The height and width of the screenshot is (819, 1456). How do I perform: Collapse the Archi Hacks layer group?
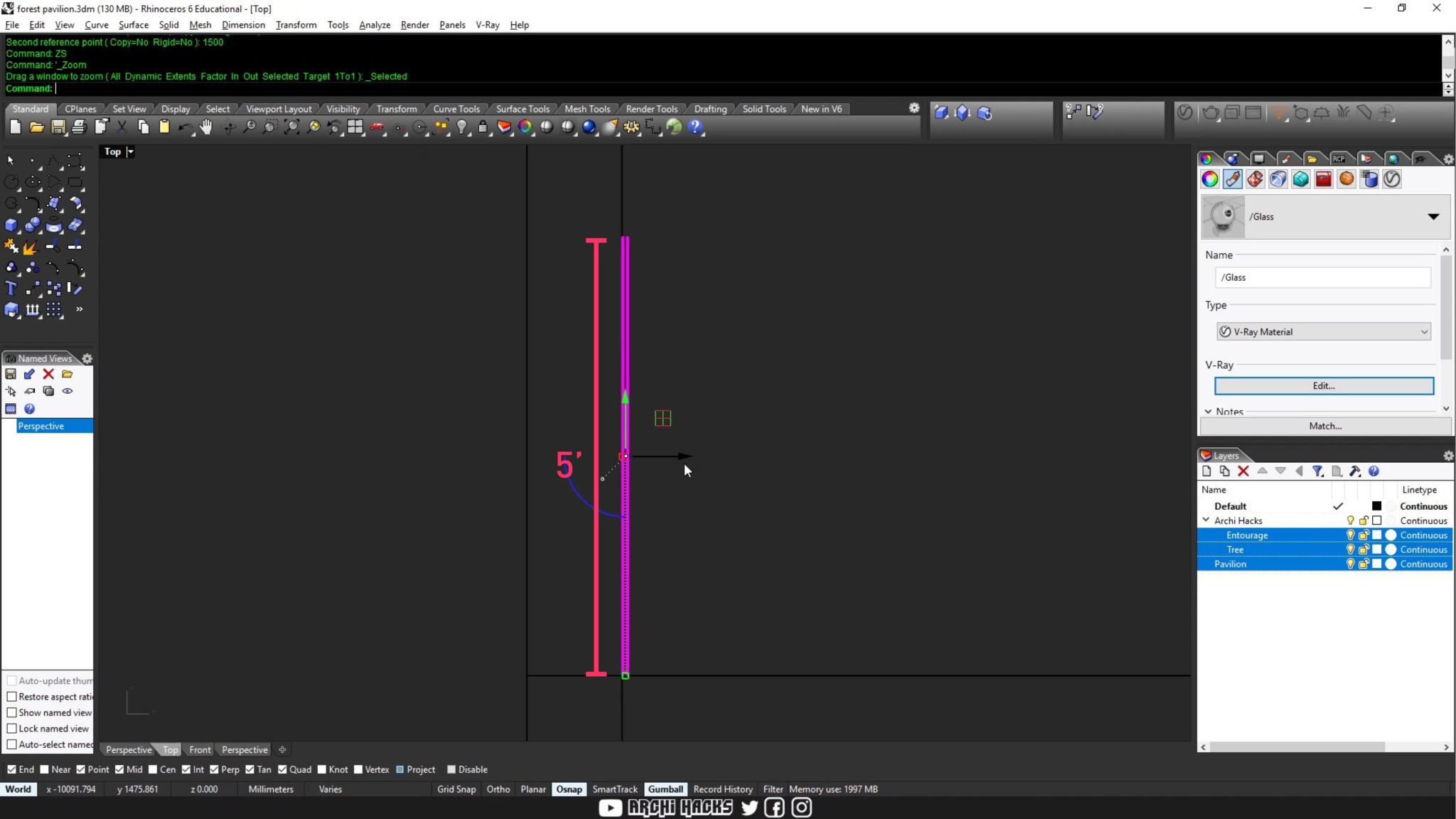pos(1206,520)
